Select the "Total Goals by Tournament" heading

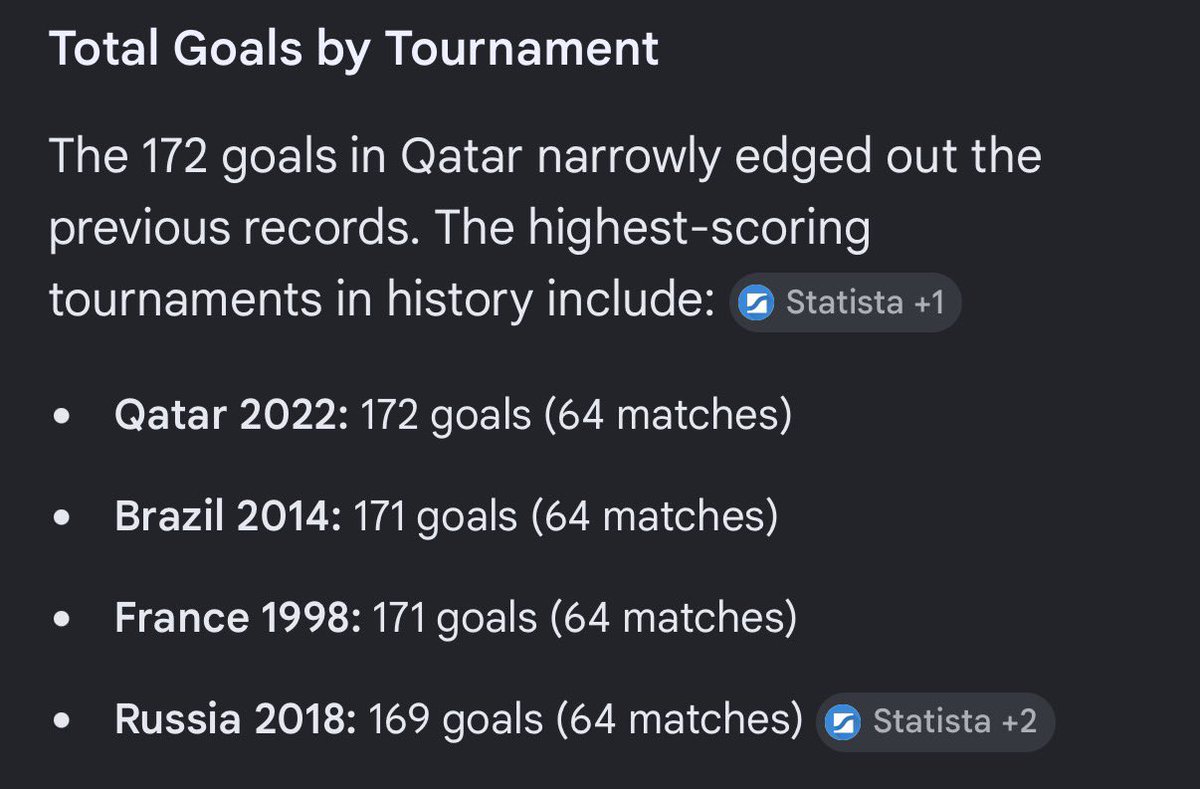tap(354, 49)
